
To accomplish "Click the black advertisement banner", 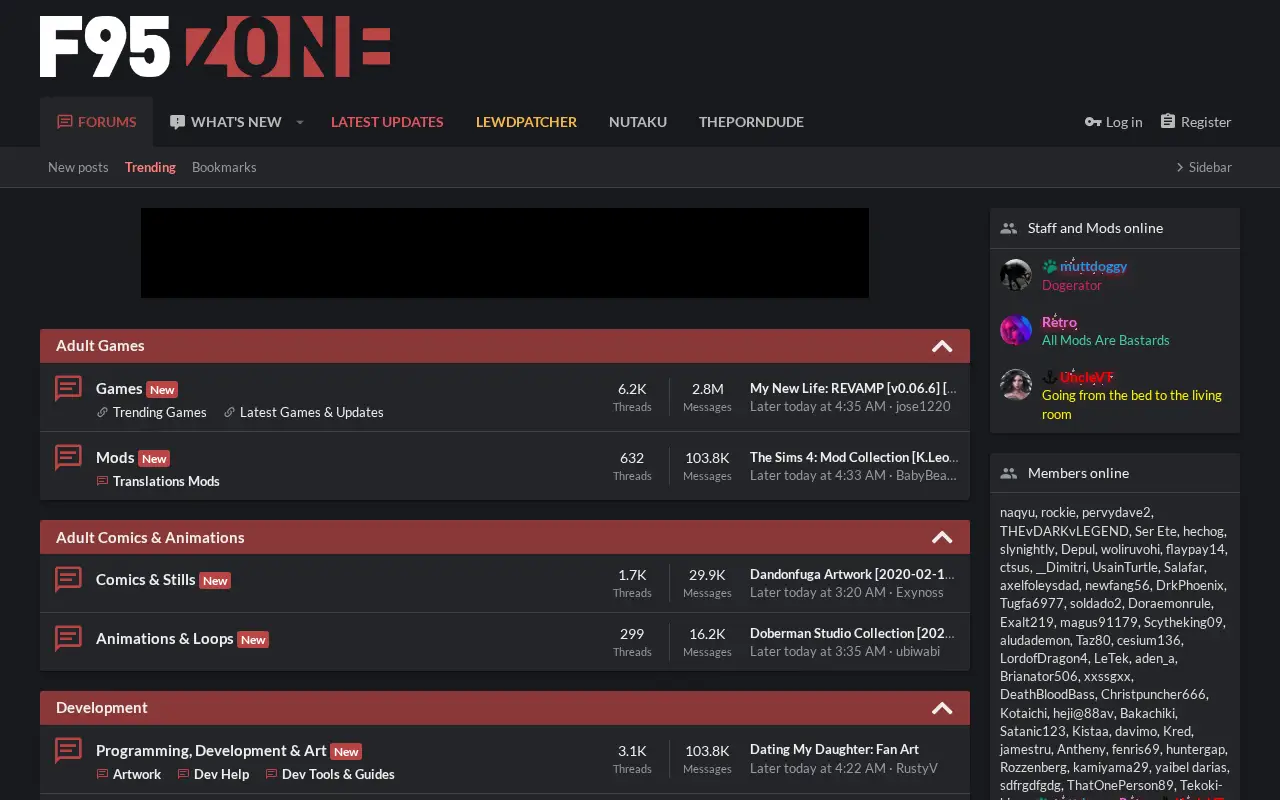I will tap(505, 253).
